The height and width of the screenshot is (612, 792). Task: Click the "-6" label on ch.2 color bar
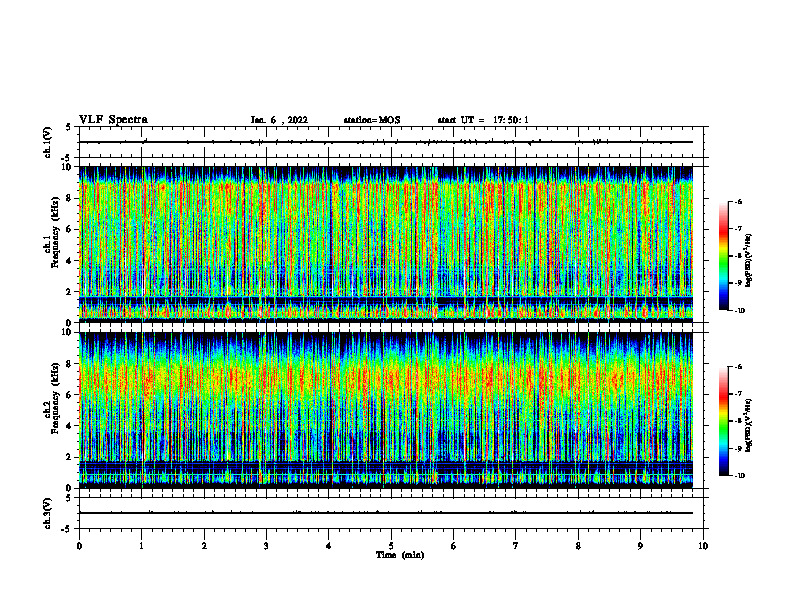tap(738, 367)
